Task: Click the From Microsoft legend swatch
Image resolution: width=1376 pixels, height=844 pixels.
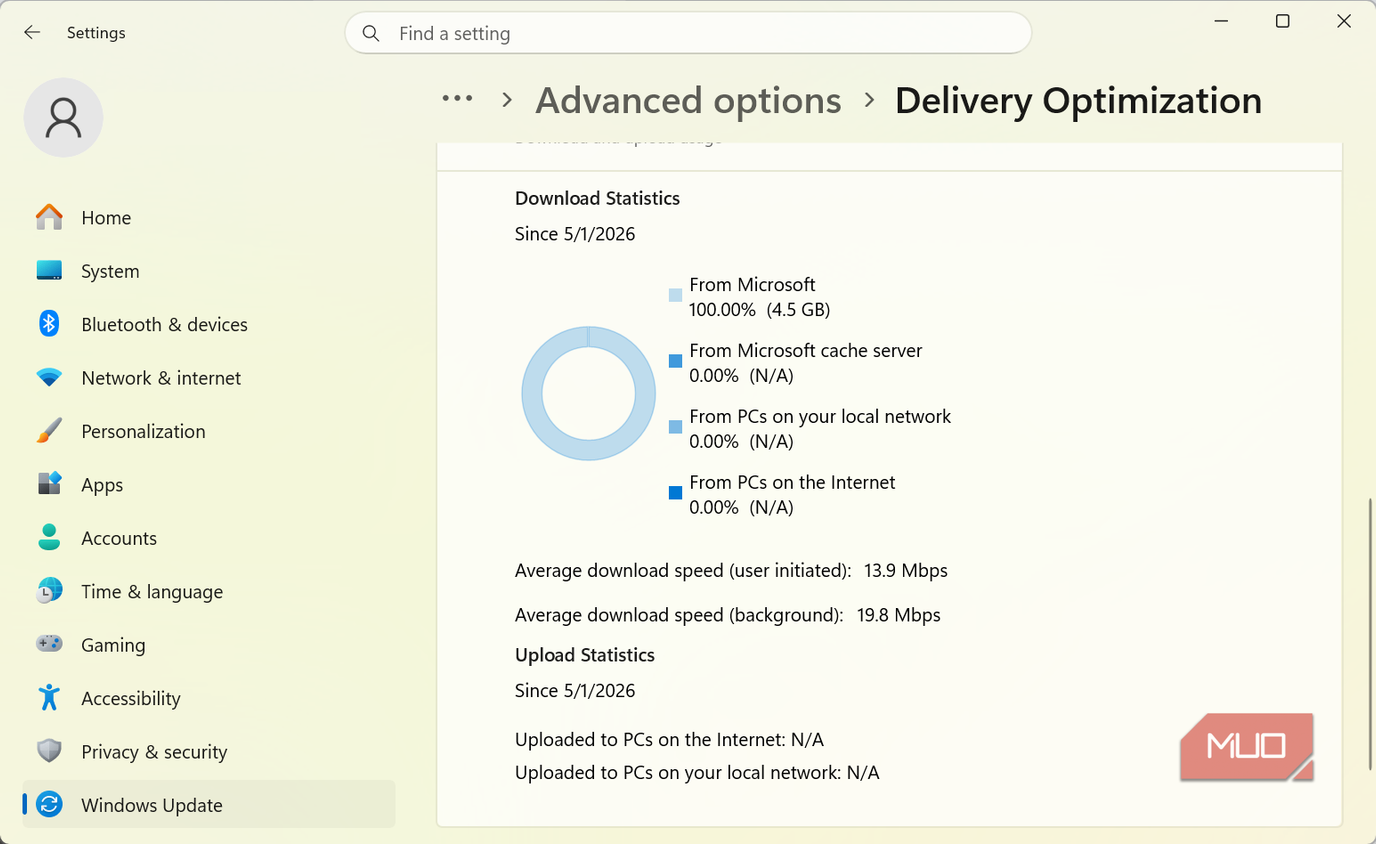Action: click(x=676, y=295)
